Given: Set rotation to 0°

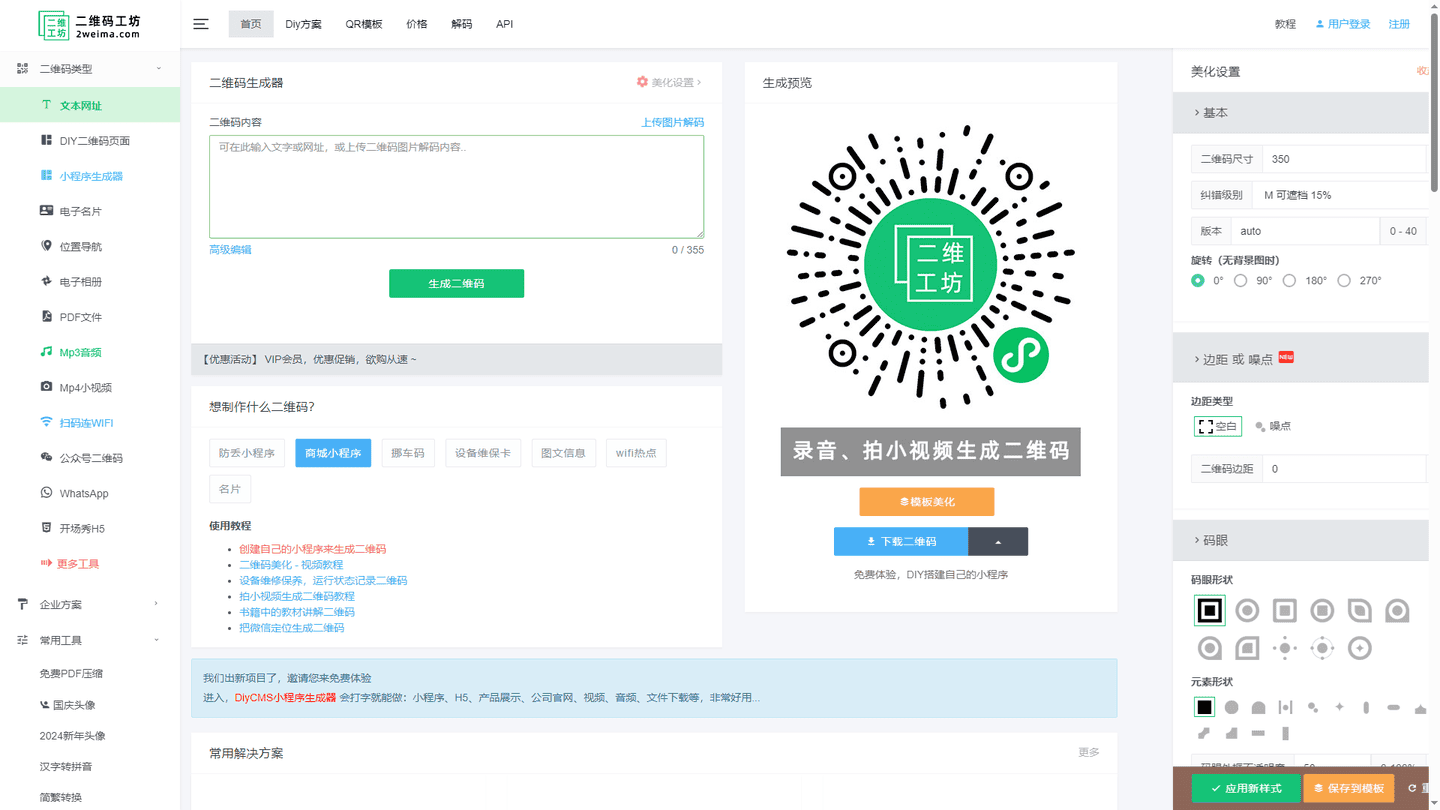Looking at the screenshot, I should pos(1198,281).
